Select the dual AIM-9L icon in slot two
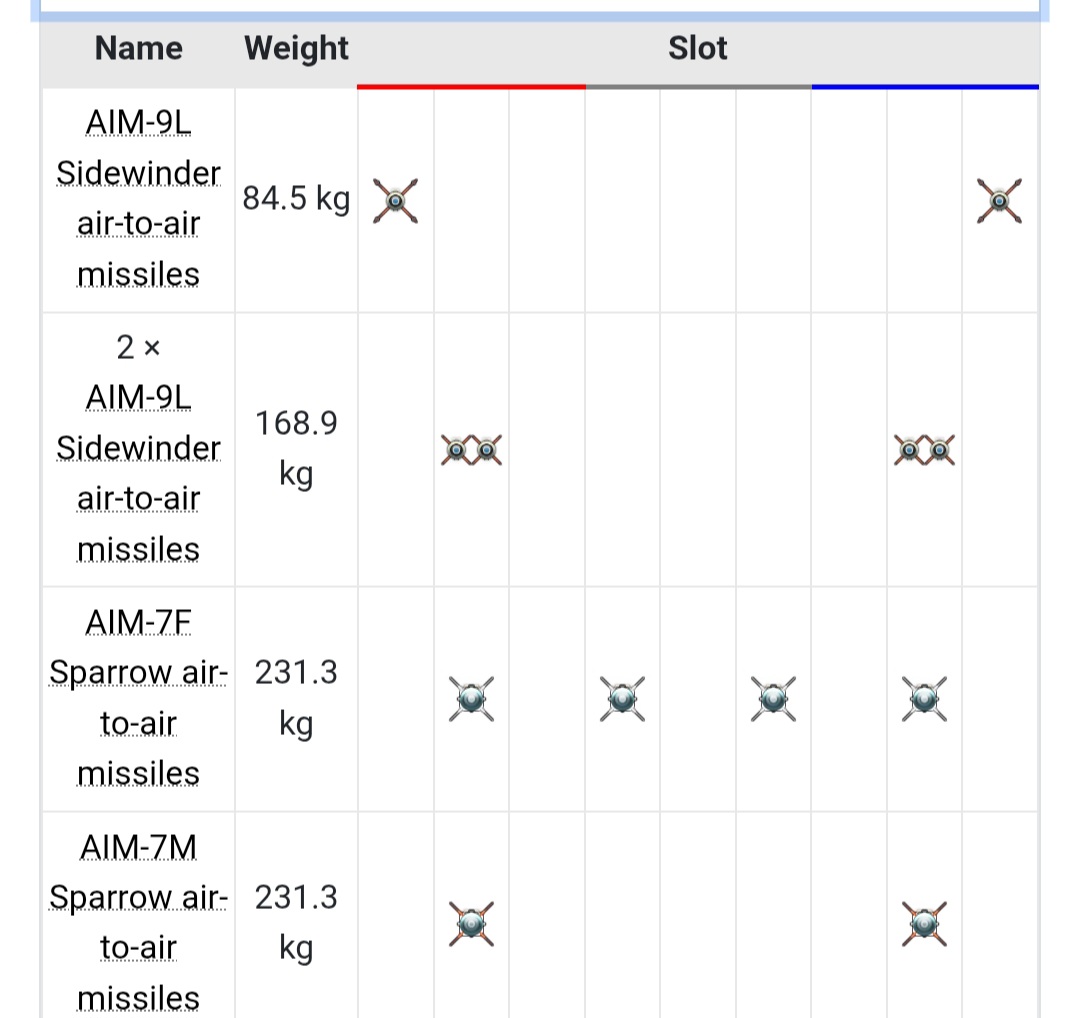The width and height of the screenshot is (1080, 1018). (471, 450)
